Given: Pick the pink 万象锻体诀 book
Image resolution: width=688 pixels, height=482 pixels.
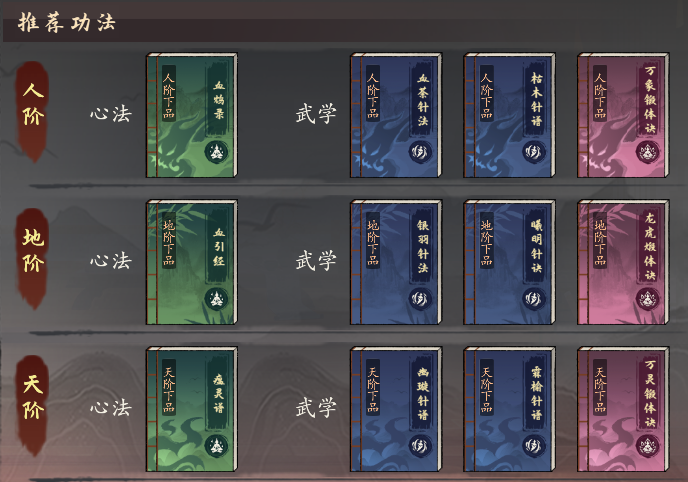Looking at the screenshot, I should pyautogui.click(x=623, y=115).
